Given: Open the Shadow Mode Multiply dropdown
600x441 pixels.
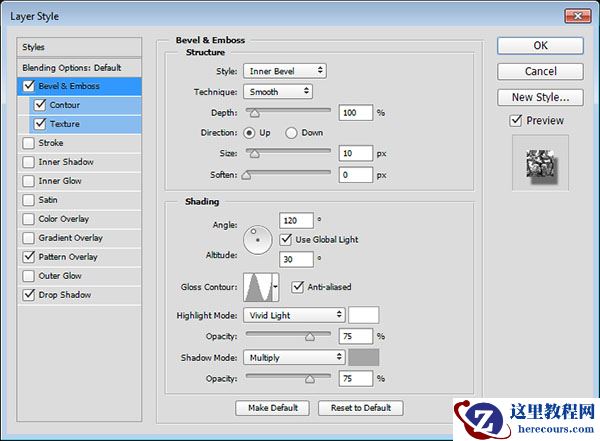Looking at the screenshot, I should click(x=294, y=357).
